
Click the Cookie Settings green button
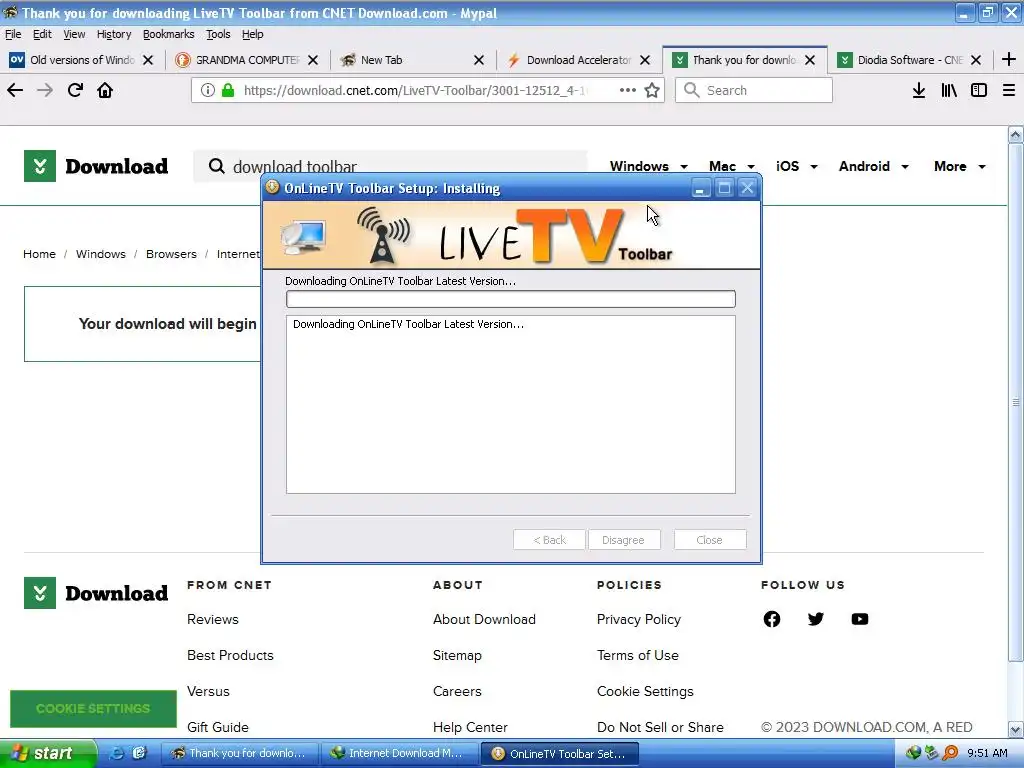[93, 709]
